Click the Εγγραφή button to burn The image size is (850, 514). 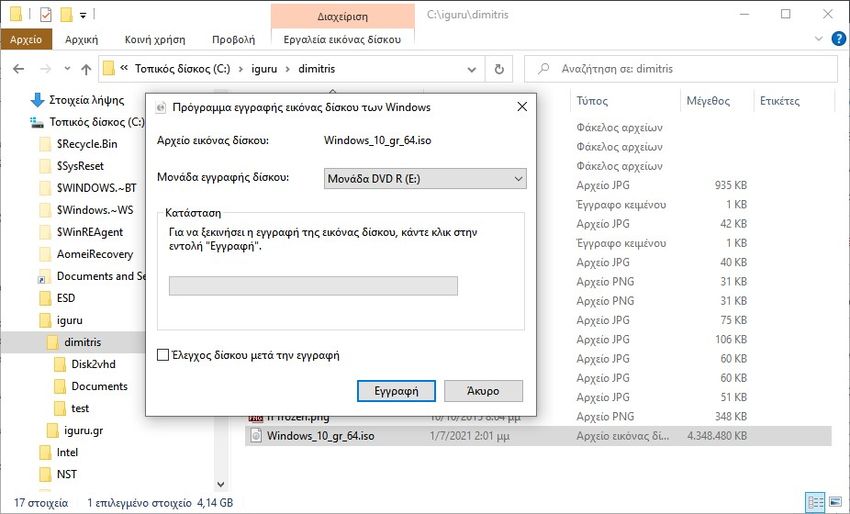tap(396, 391)
